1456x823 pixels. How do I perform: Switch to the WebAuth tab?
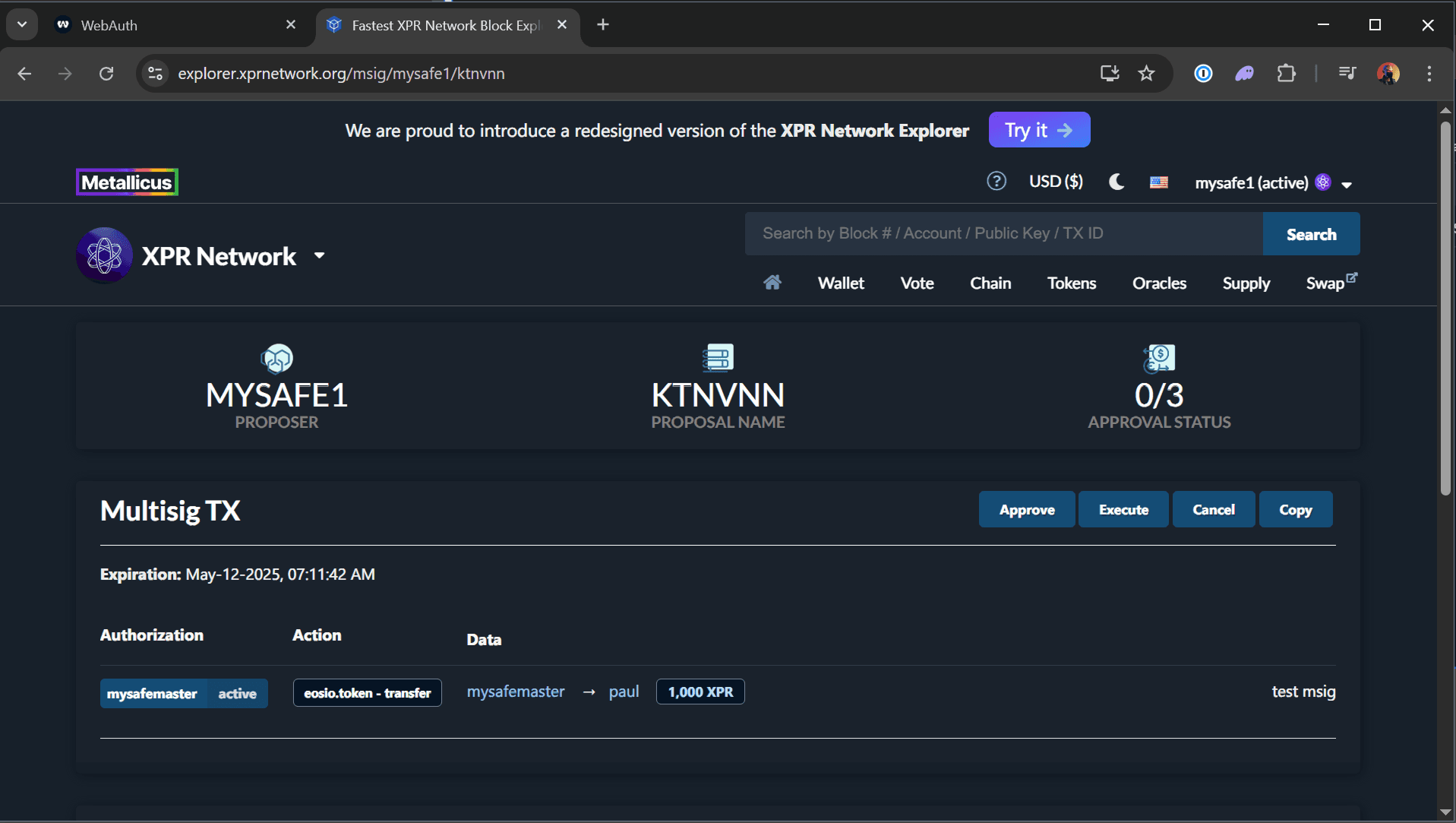tap(176, 25)
